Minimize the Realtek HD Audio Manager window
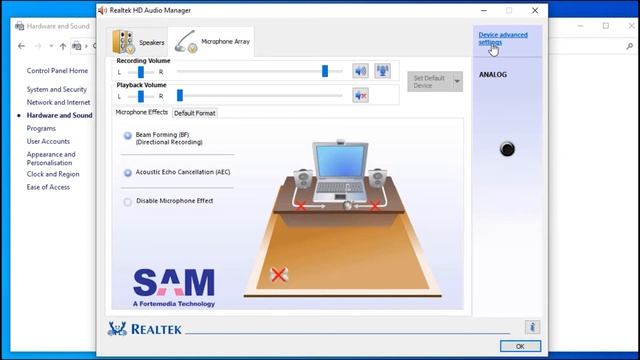The height and width of the screenshot is (360, 640). tap(484, 11)
